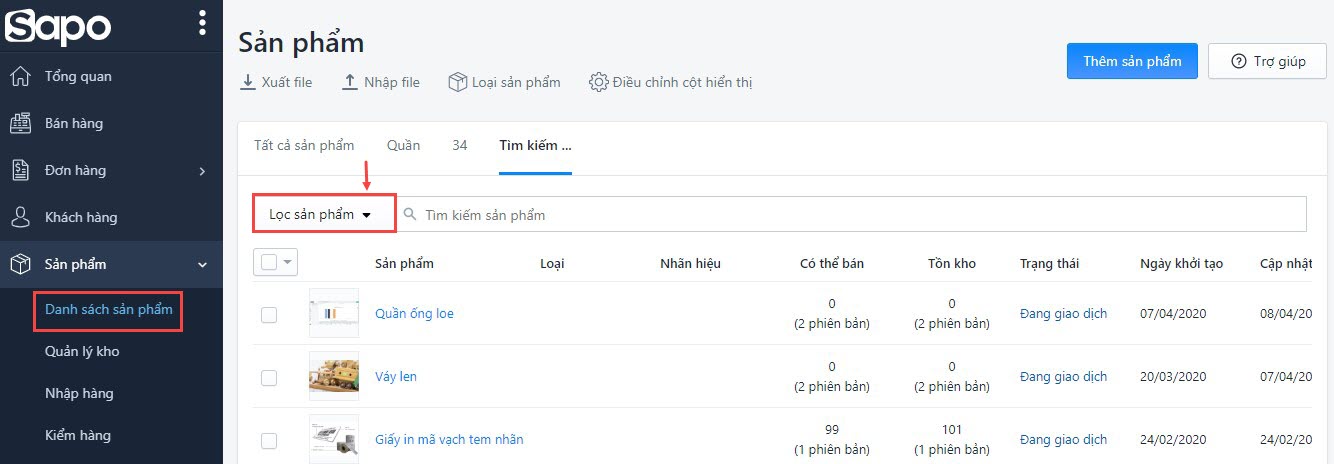Click the Xuất file download icon

click(x=248, y=82)
